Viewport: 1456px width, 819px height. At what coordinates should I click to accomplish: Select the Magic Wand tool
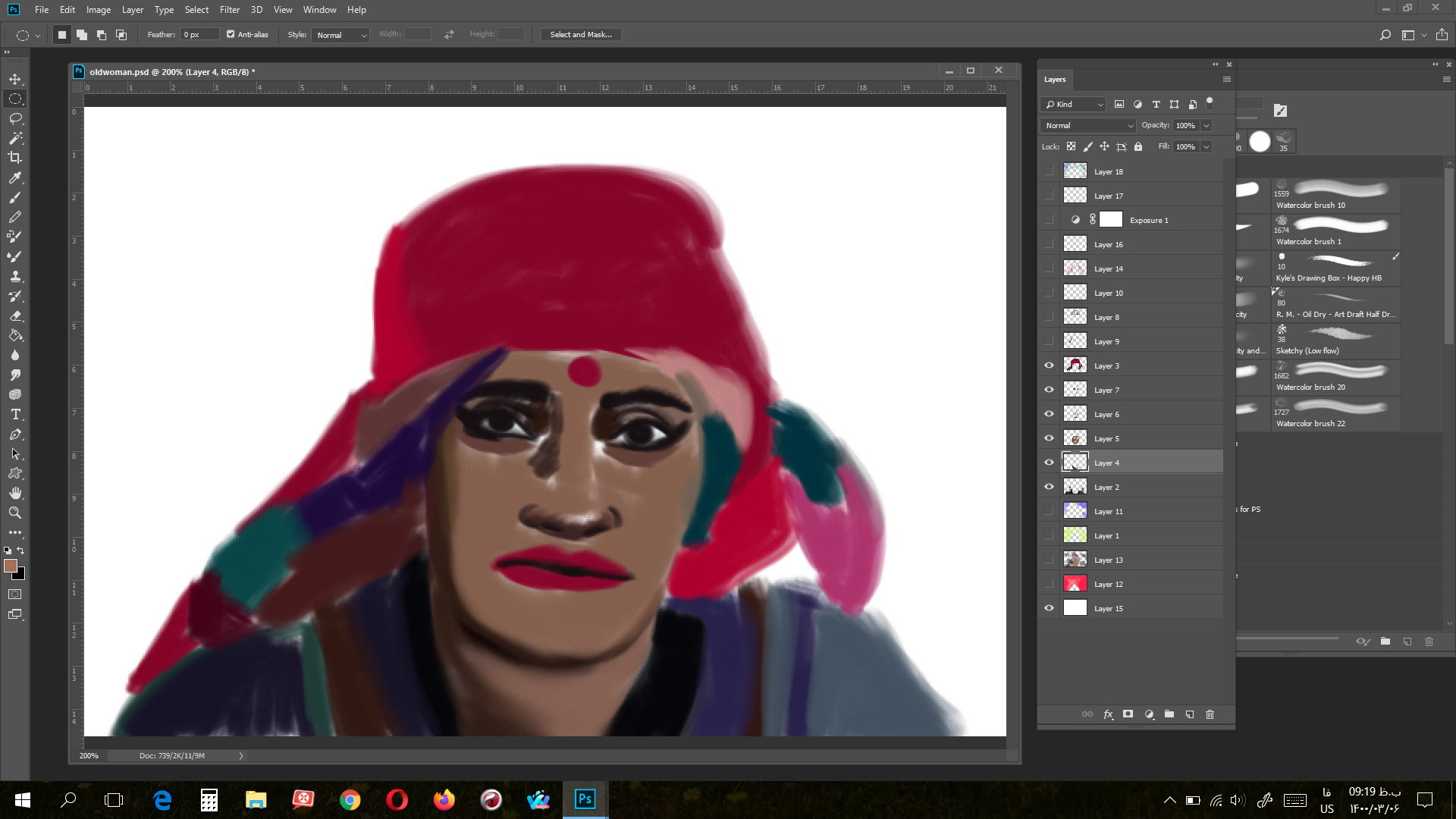15,138
